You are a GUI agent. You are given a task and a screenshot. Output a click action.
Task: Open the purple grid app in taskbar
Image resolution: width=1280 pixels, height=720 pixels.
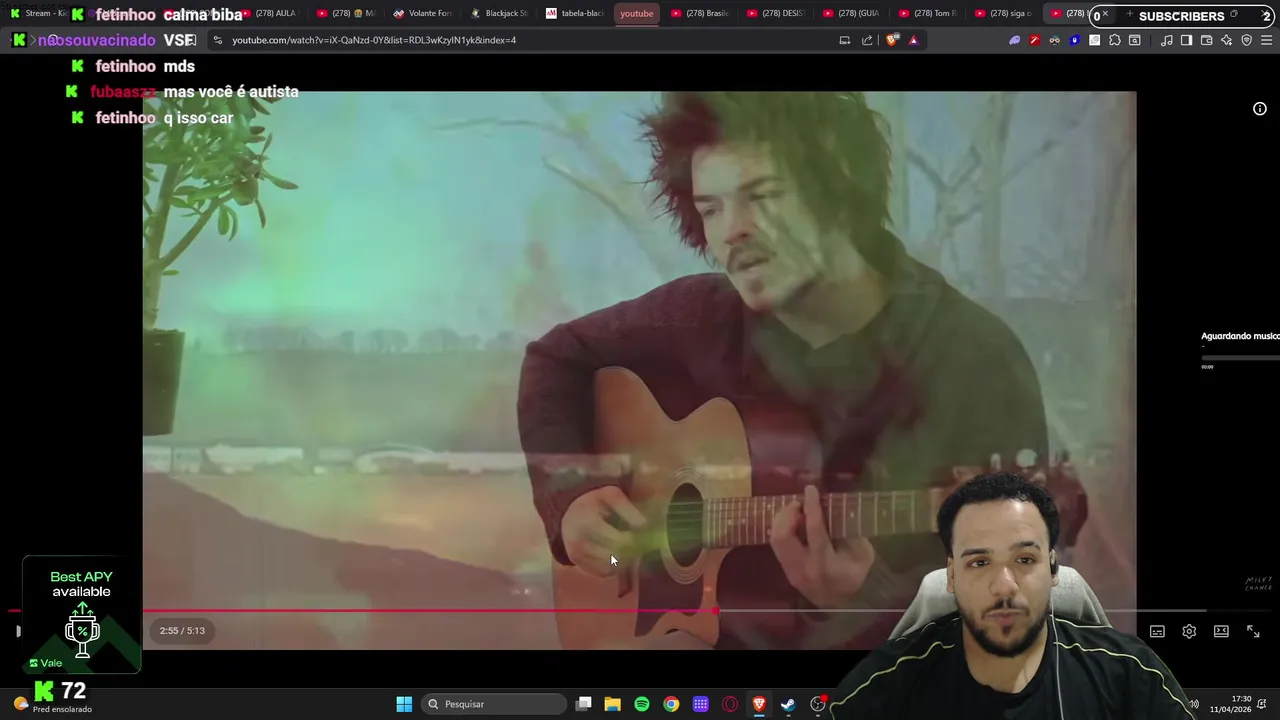click(700, 704)
